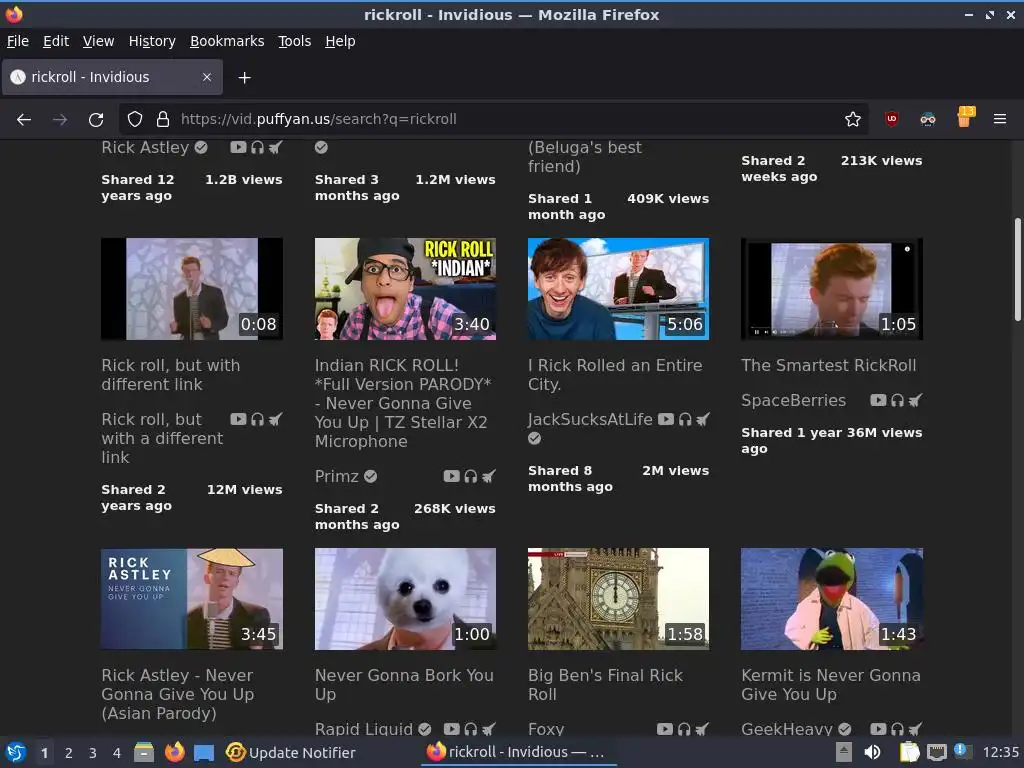
Task: Click headphones icon beside 'Rick roll, but with a different link'
Action: click(257, 419)
